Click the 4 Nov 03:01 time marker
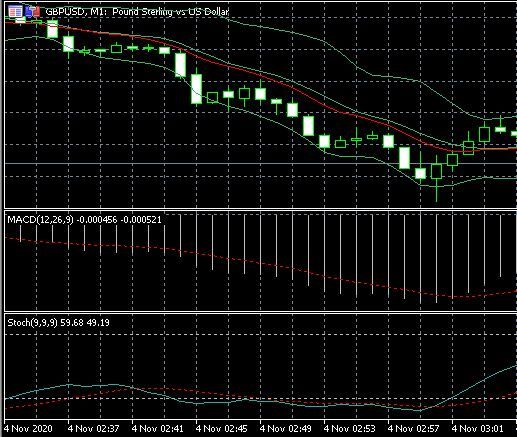The width and height of the screenshot is (517, 437). tap(477, 428)
